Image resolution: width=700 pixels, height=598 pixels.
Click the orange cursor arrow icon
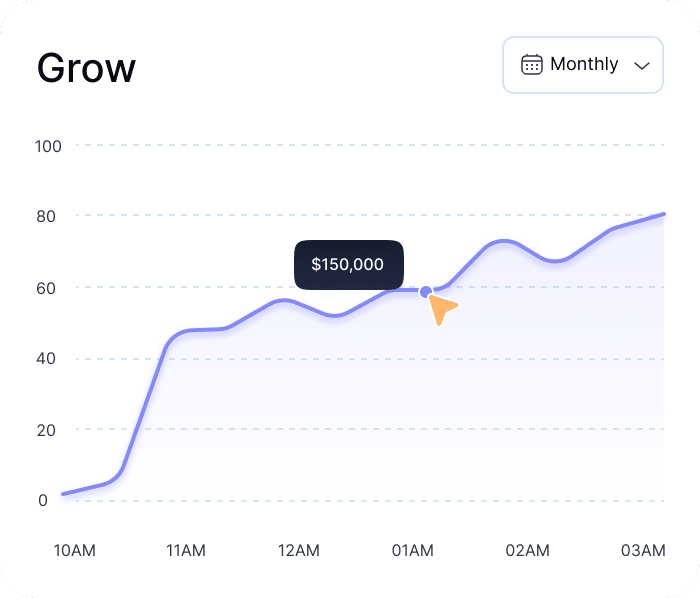(x=442, y=310)
